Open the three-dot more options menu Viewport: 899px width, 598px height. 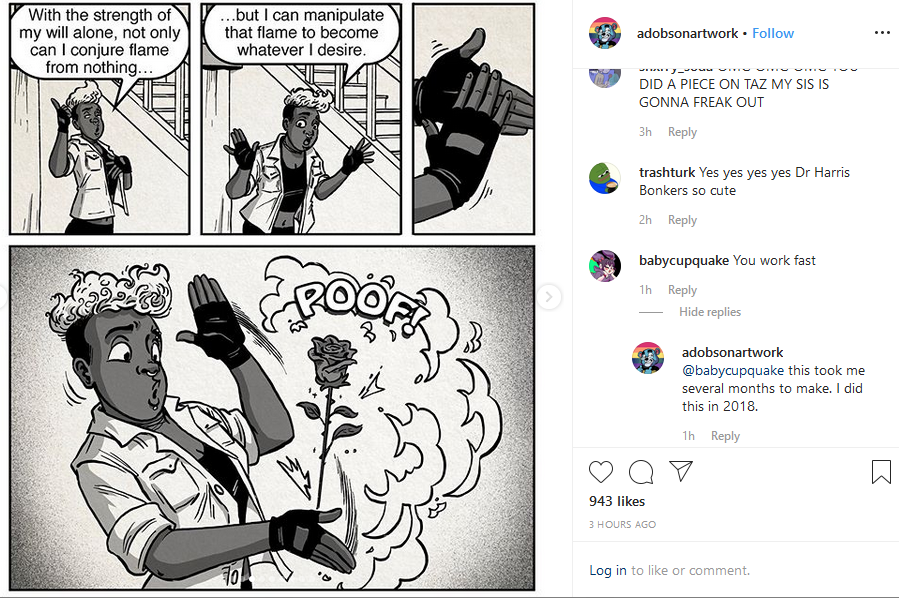point(882,33)
